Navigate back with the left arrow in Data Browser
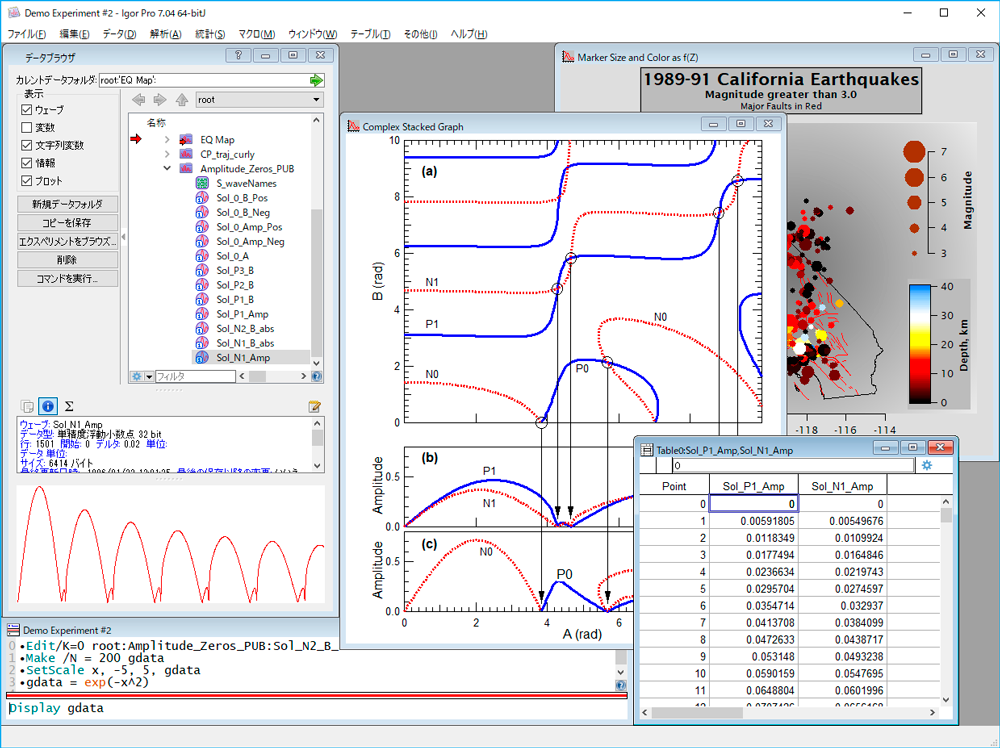1000x748 pixels. pos(138,99)
